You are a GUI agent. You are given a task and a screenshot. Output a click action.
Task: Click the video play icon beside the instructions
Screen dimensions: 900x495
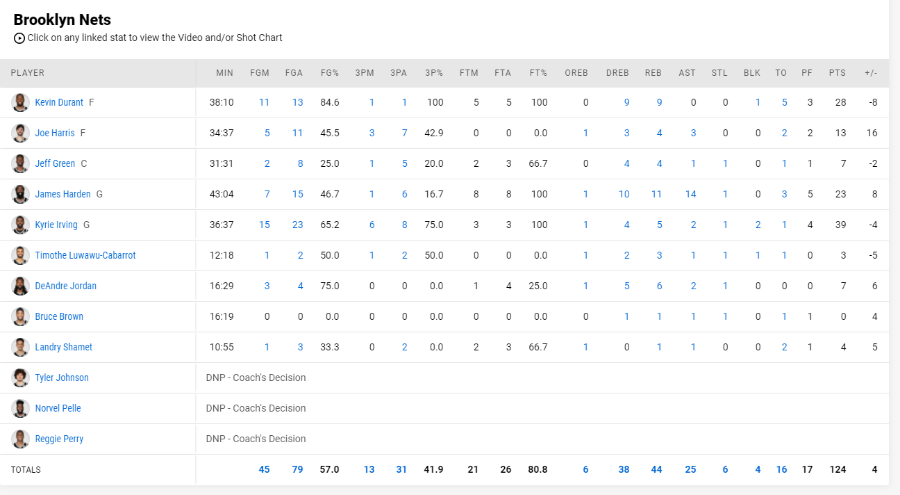(x=19, y=38)
